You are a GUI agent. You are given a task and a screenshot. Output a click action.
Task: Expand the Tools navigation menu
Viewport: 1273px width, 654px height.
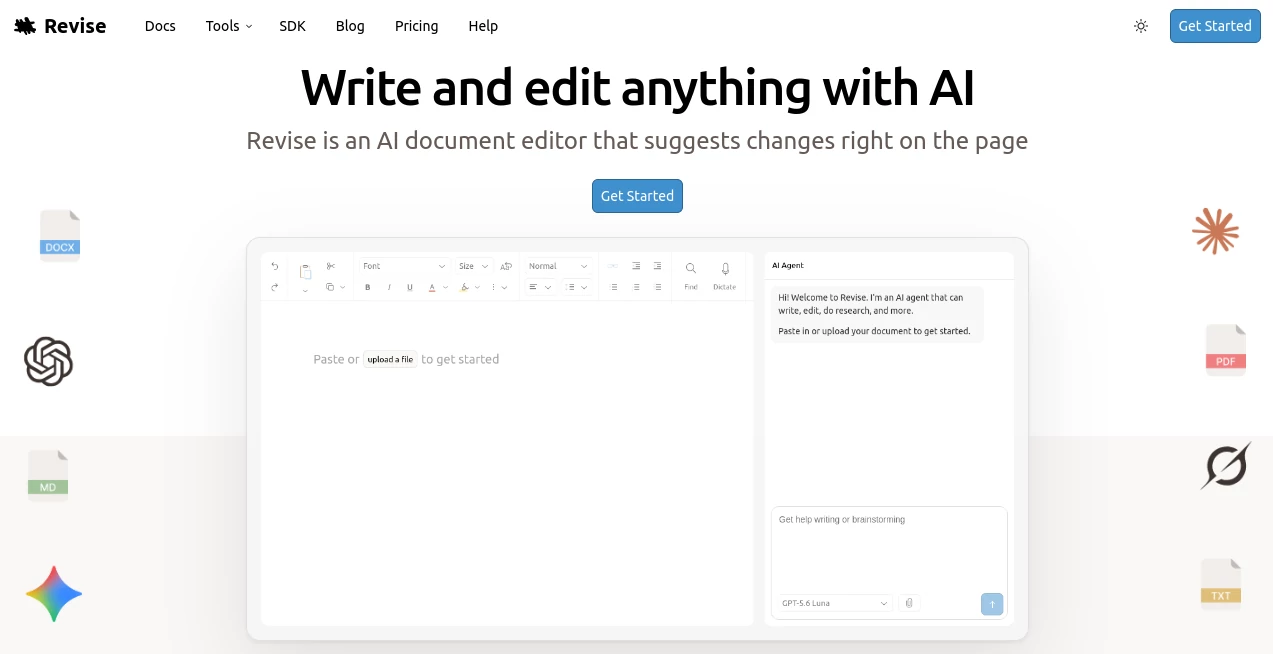click(229, 26)
